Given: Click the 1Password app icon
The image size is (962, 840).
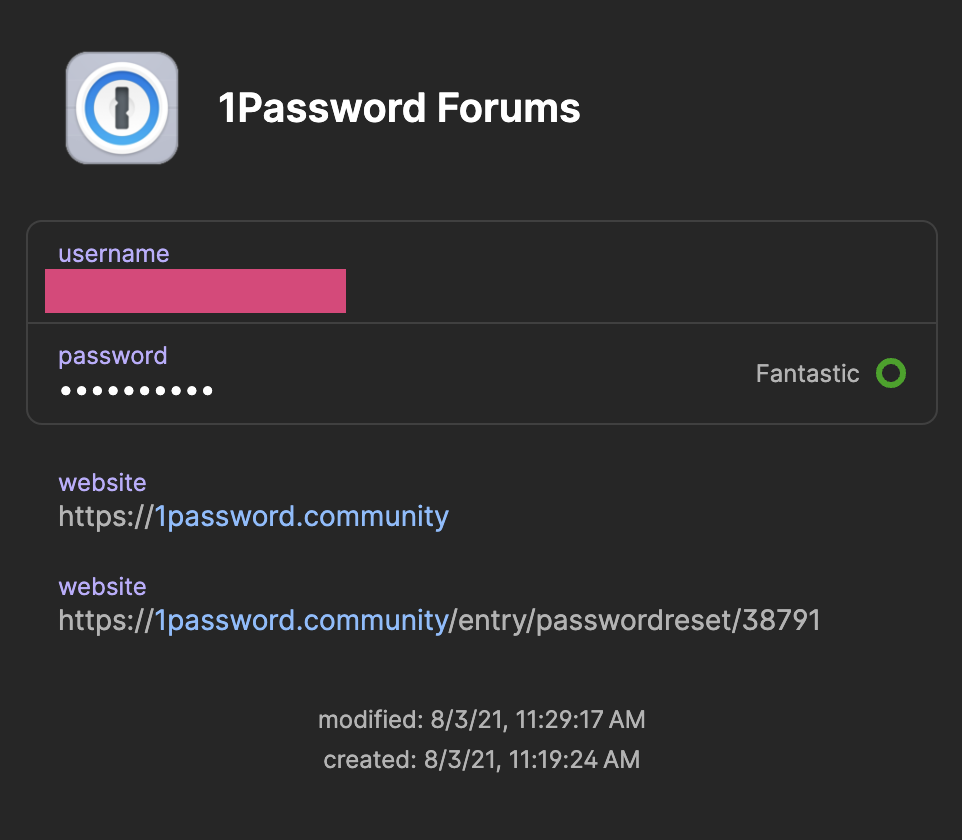Looking at the screenshot, I should point(122,108).
